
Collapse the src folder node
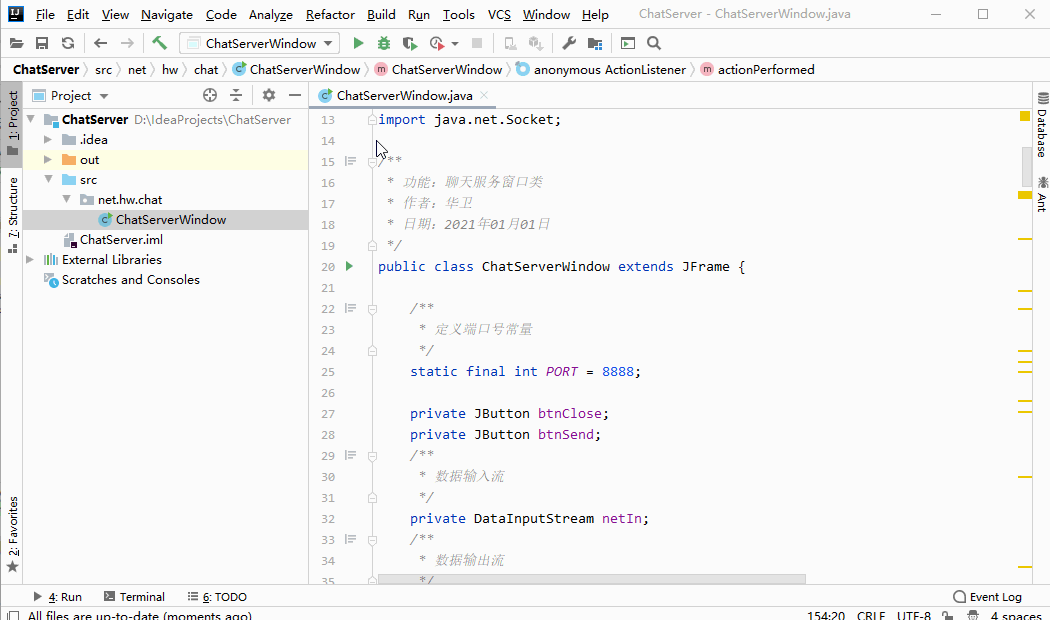point(48,179)
